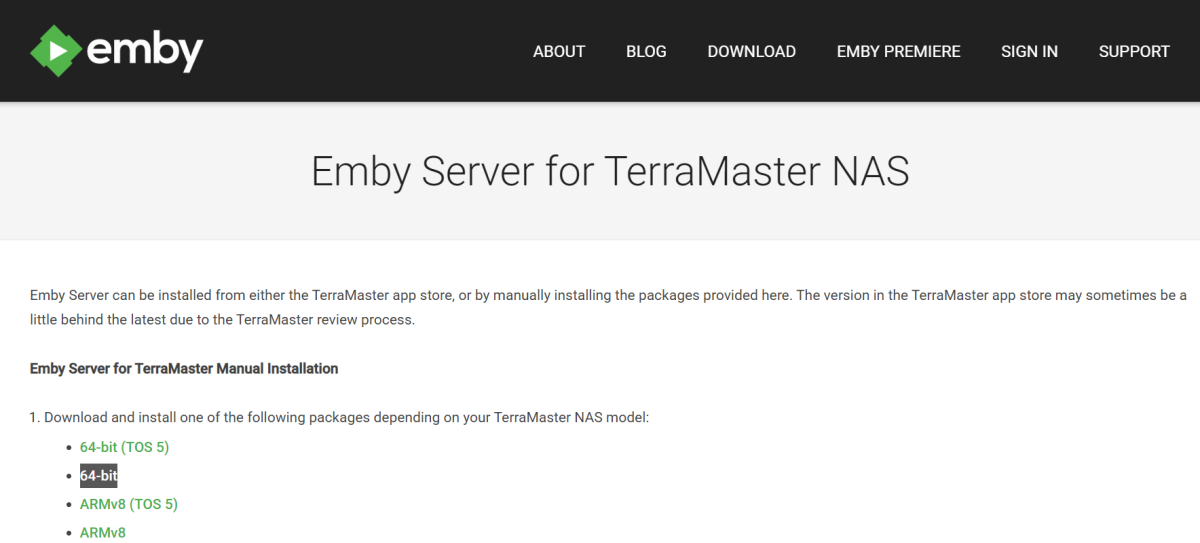
Task: Download the ARMv8 (TOS 5) package
Action: pos(129,504)
